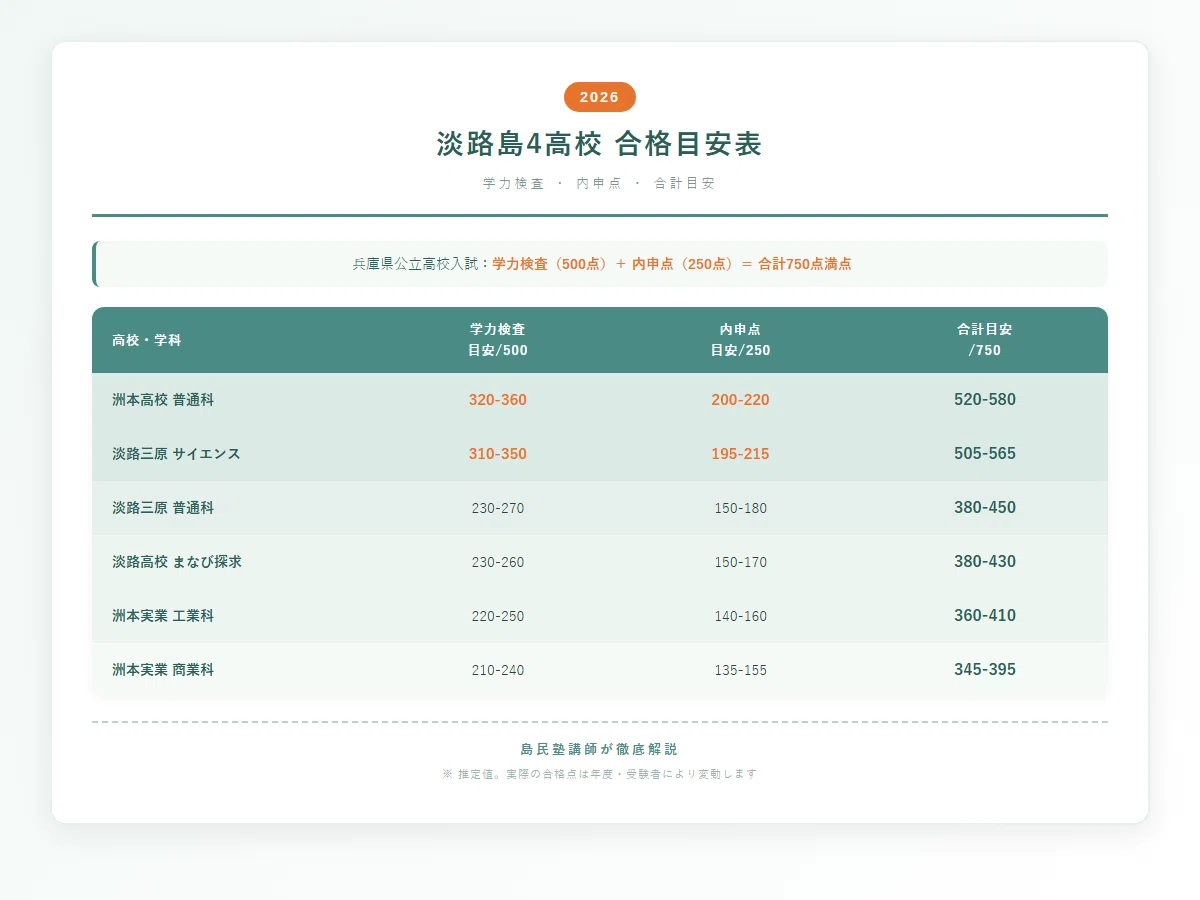This screenshot has height=900, width=1200.
Task: Click the subtitle "学力検査 ・ 内申点 ・ 合計目安"
Action: pos(600,184)
